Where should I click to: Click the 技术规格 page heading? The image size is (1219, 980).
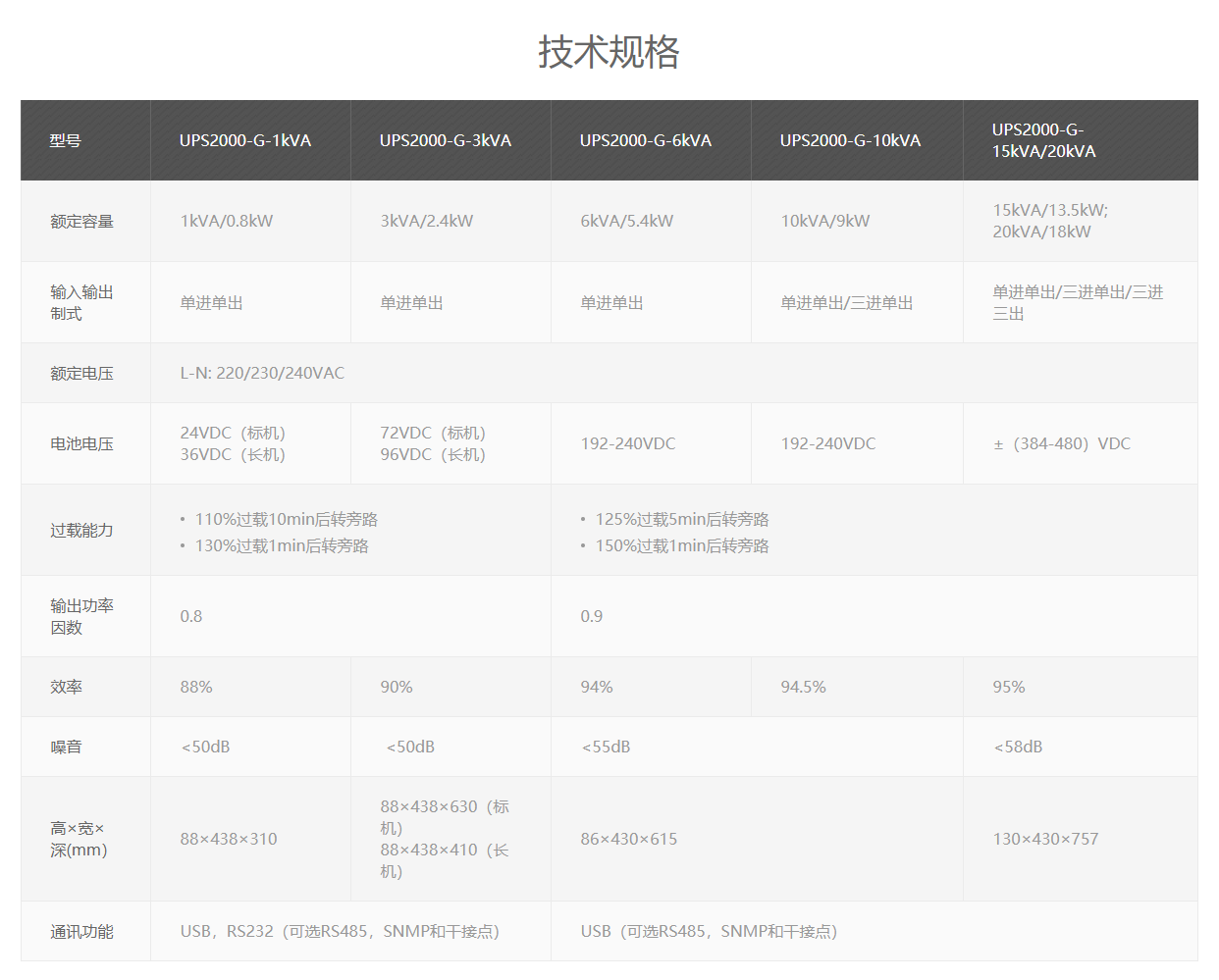(609, 51)
